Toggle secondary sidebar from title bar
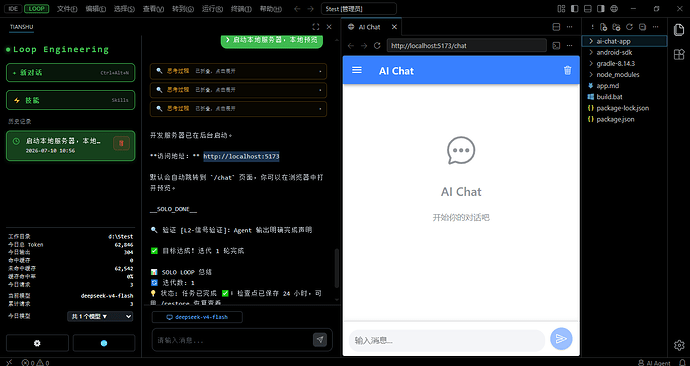 pyautogui.click(x=601, y=8)
